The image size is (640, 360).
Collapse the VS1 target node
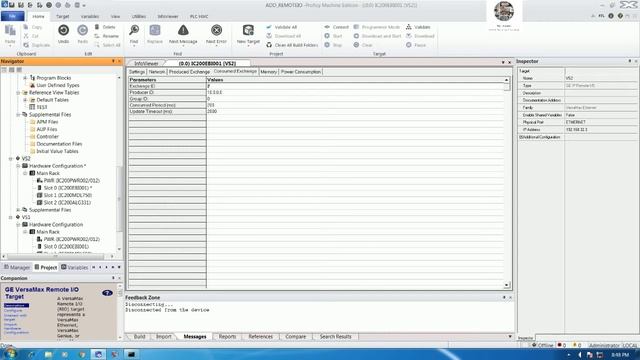click(x=11, y=217)
